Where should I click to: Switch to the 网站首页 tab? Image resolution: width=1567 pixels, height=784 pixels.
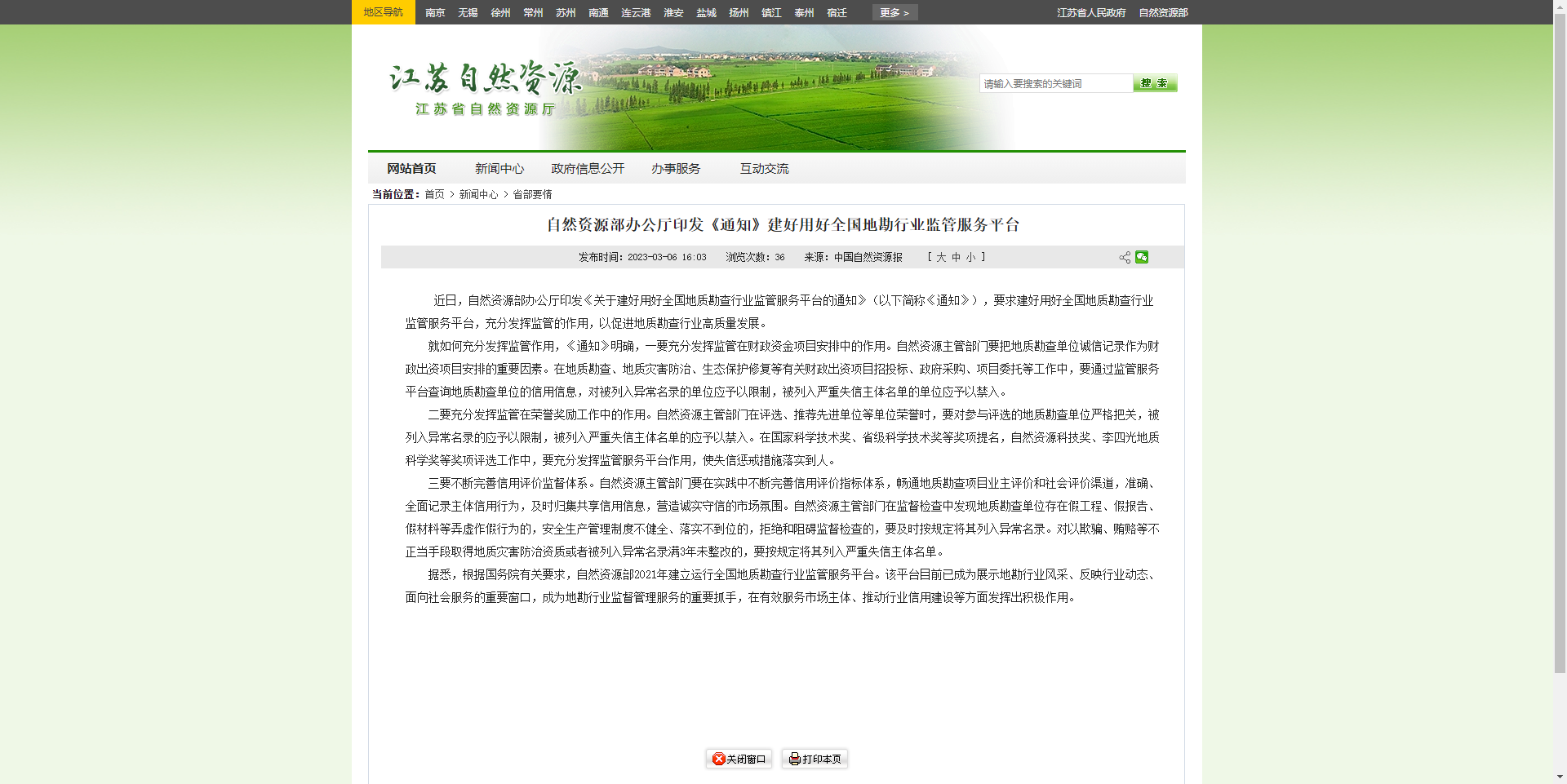pyautogui.click(x=411, y=169)
